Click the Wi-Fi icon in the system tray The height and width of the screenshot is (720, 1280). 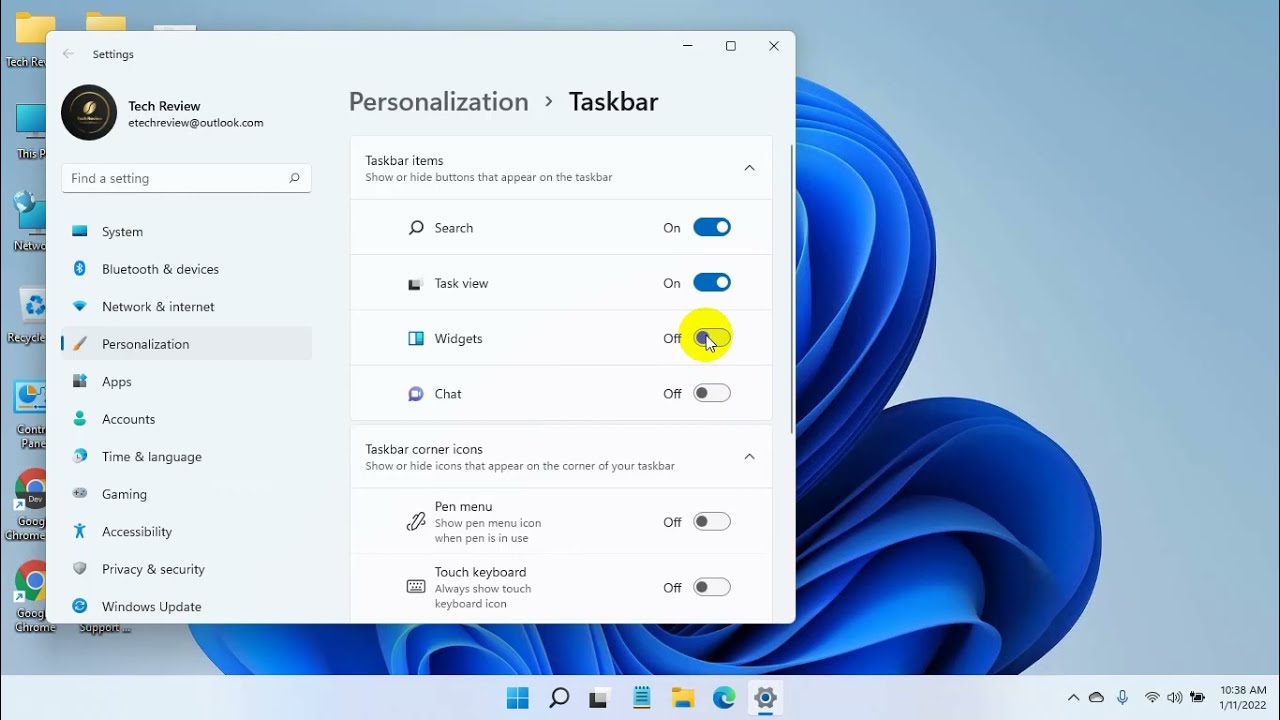point(1152,698)
